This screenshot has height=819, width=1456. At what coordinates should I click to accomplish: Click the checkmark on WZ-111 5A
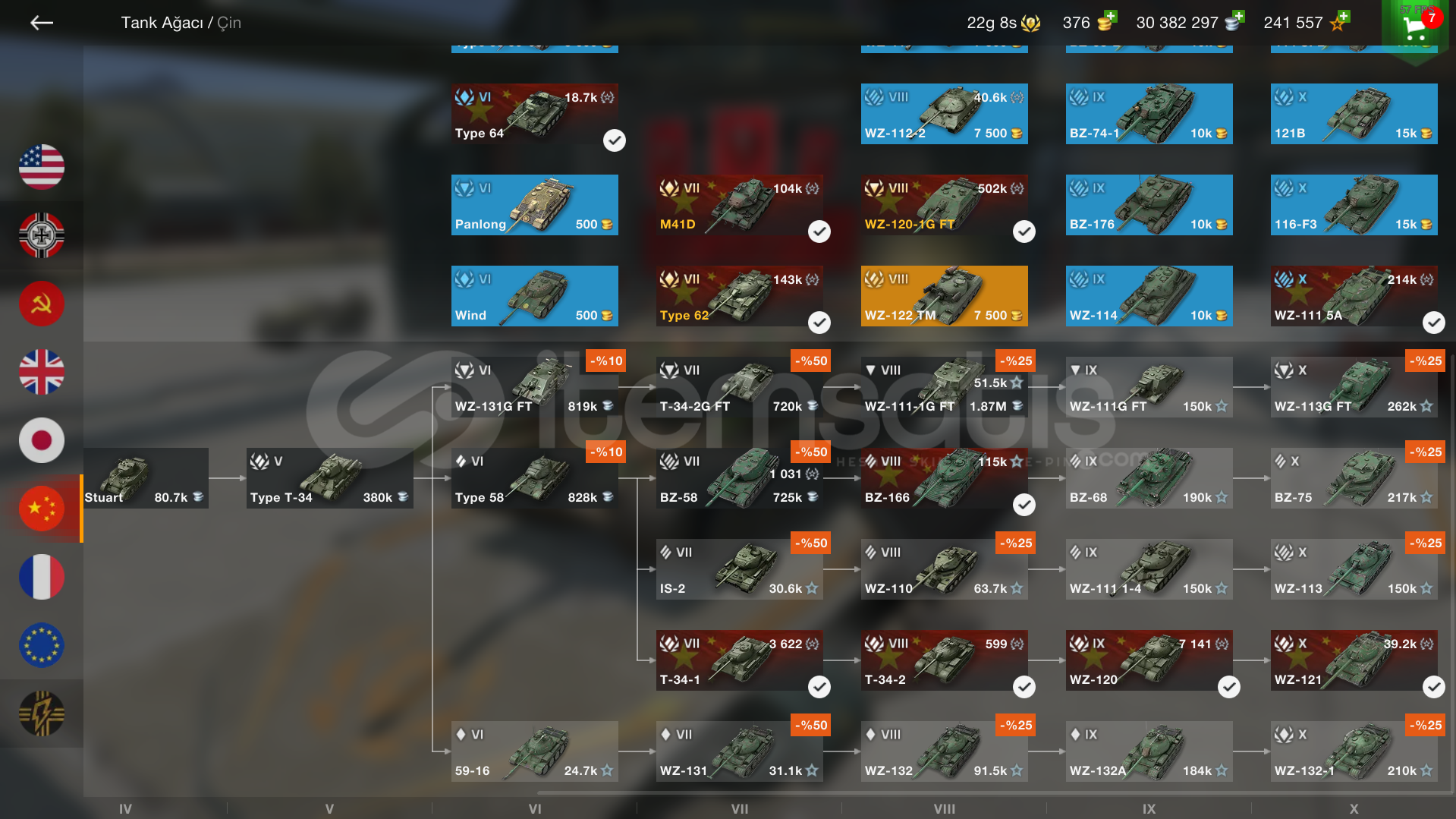point(1434,323)
